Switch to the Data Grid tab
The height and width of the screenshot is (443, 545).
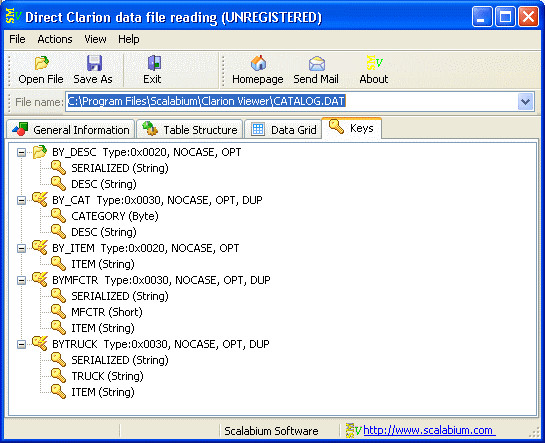click(283, 130)
